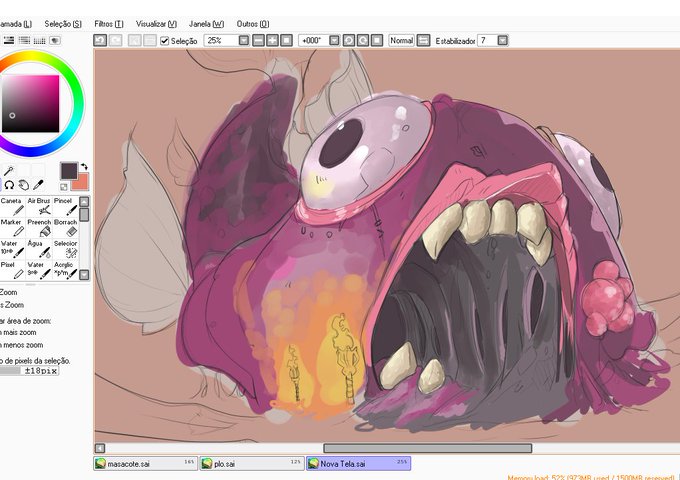The image size is (680, 480).
Task: Switch to the plo.sai tab
Action: coord(252,464)
